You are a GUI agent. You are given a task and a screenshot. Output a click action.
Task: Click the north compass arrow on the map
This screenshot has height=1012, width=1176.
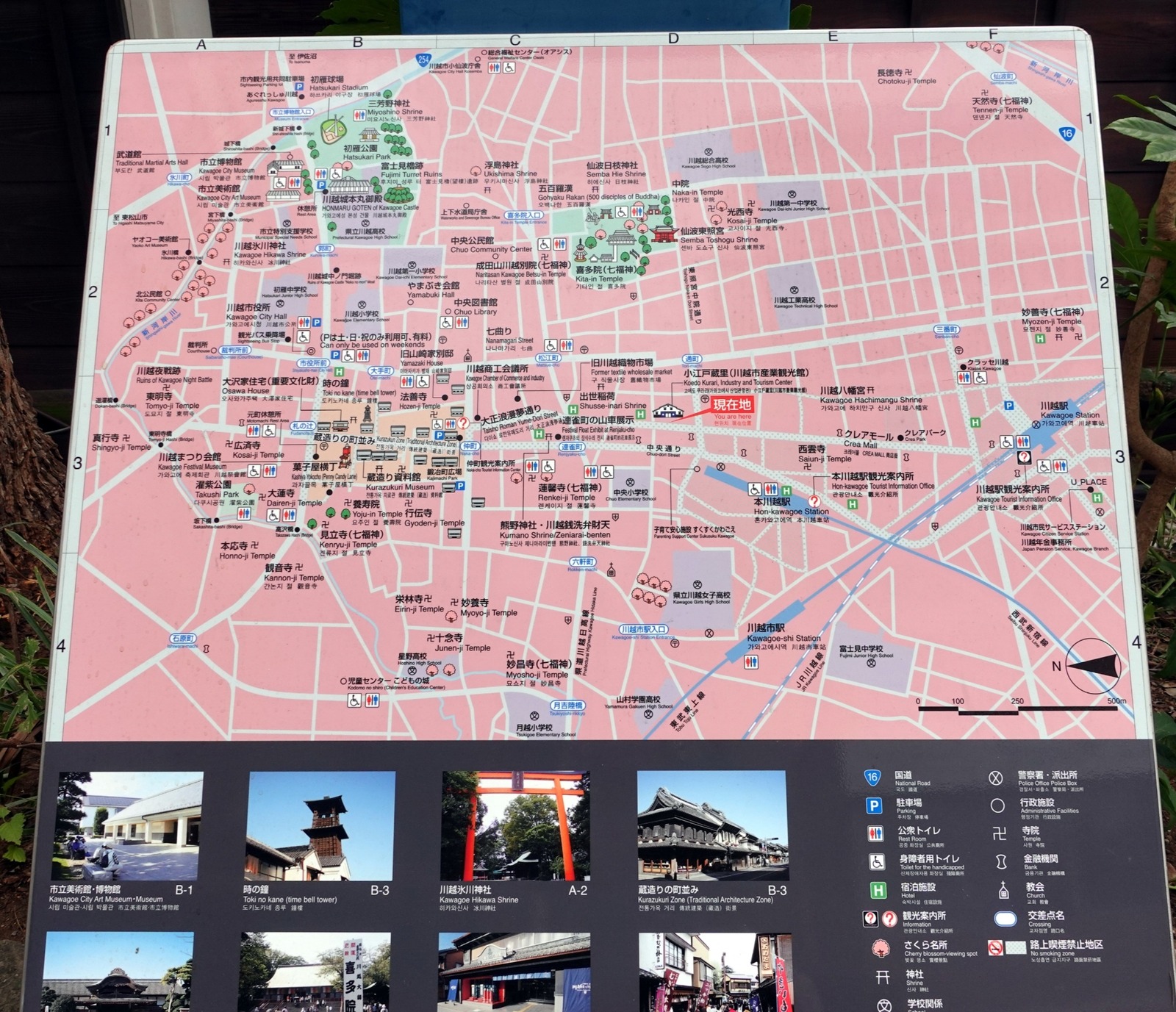click(x=1092, y=666)
